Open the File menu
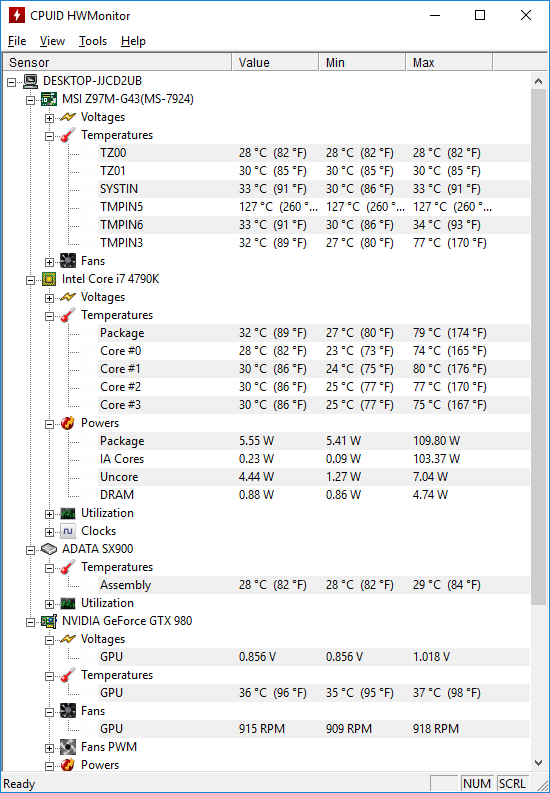 point(17,41)
